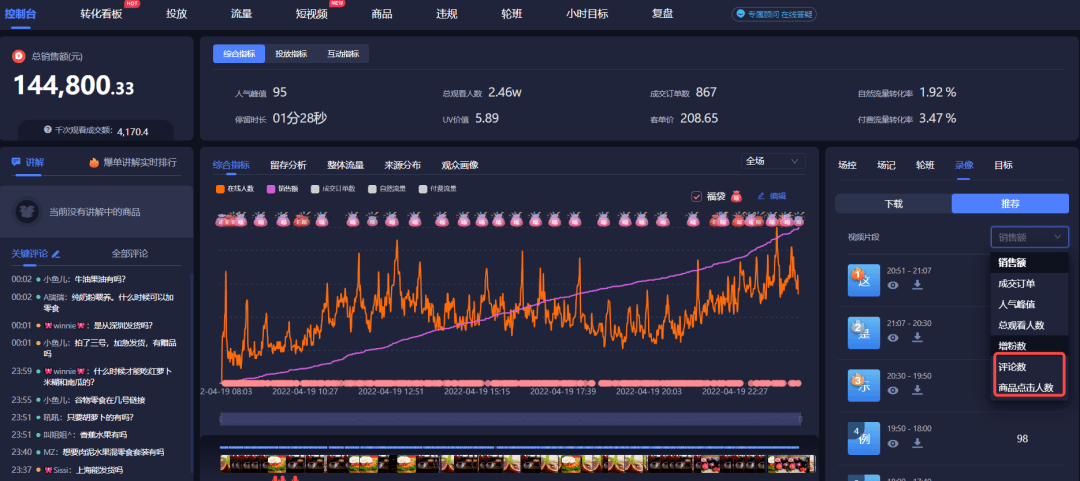Click the help icon next to 千次观看成交额
1080x481 pixels.
click(x=48, y=130)
